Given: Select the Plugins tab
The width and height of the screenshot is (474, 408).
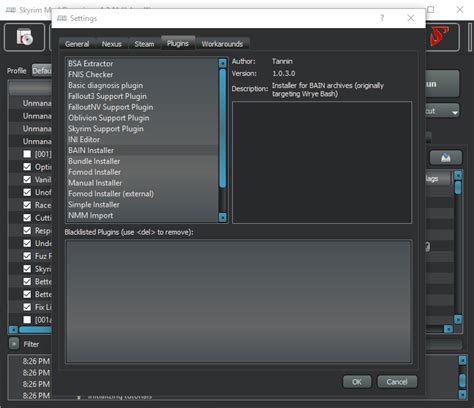Looking at the screenshot, I should pyautogui.click(x=178, y=43).
